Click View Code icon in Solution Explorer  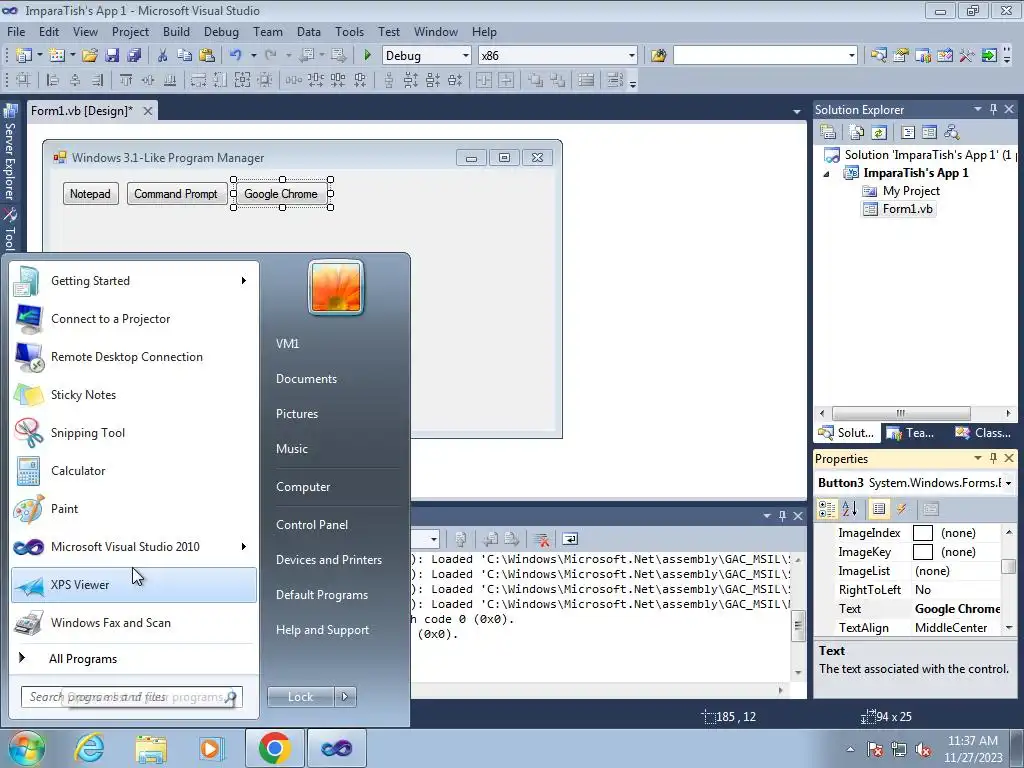pyautogui.click(x=908, y=133)
